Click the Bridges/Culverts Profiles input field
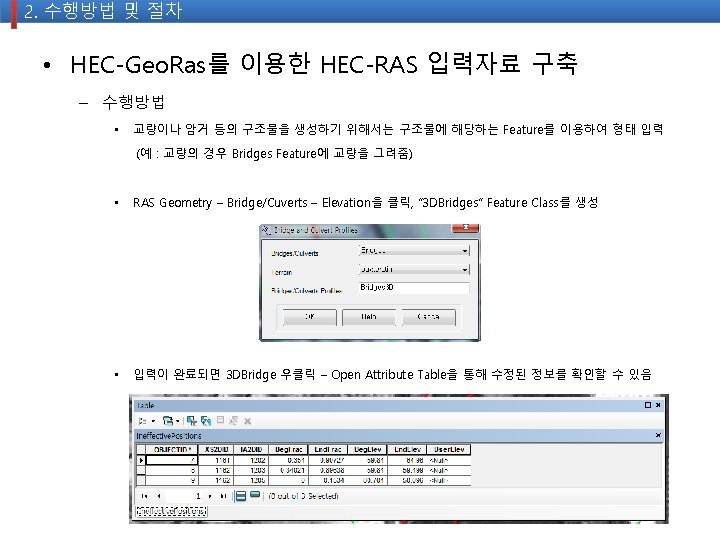The width and height of the screenshot is (720, 540). [414, 288]
